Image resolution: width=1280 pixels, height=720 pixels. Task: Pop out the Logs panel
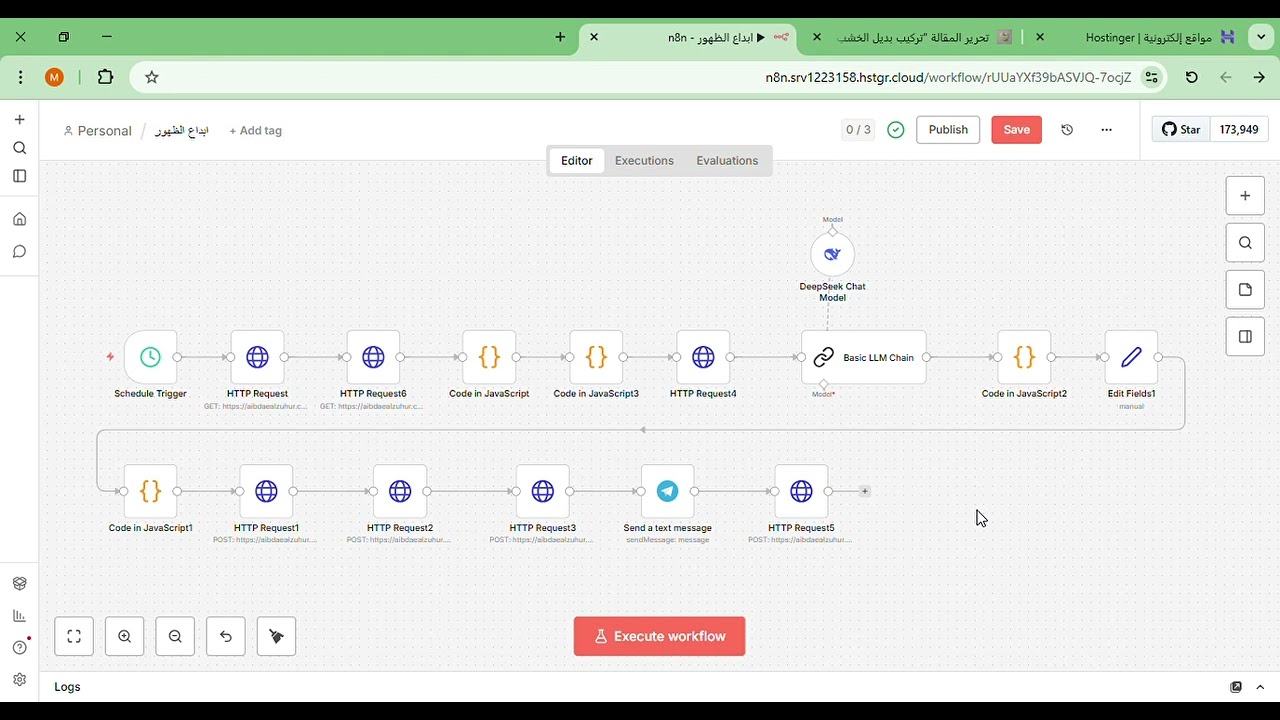pyautogui.click(x=1236, y=687)
